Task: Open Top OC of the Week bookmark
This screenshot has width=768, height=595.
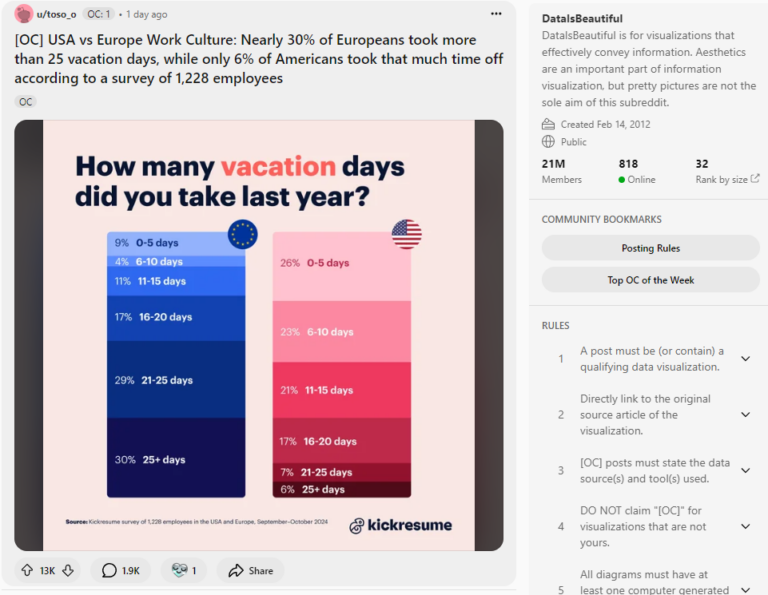Action: pos(650,280)
